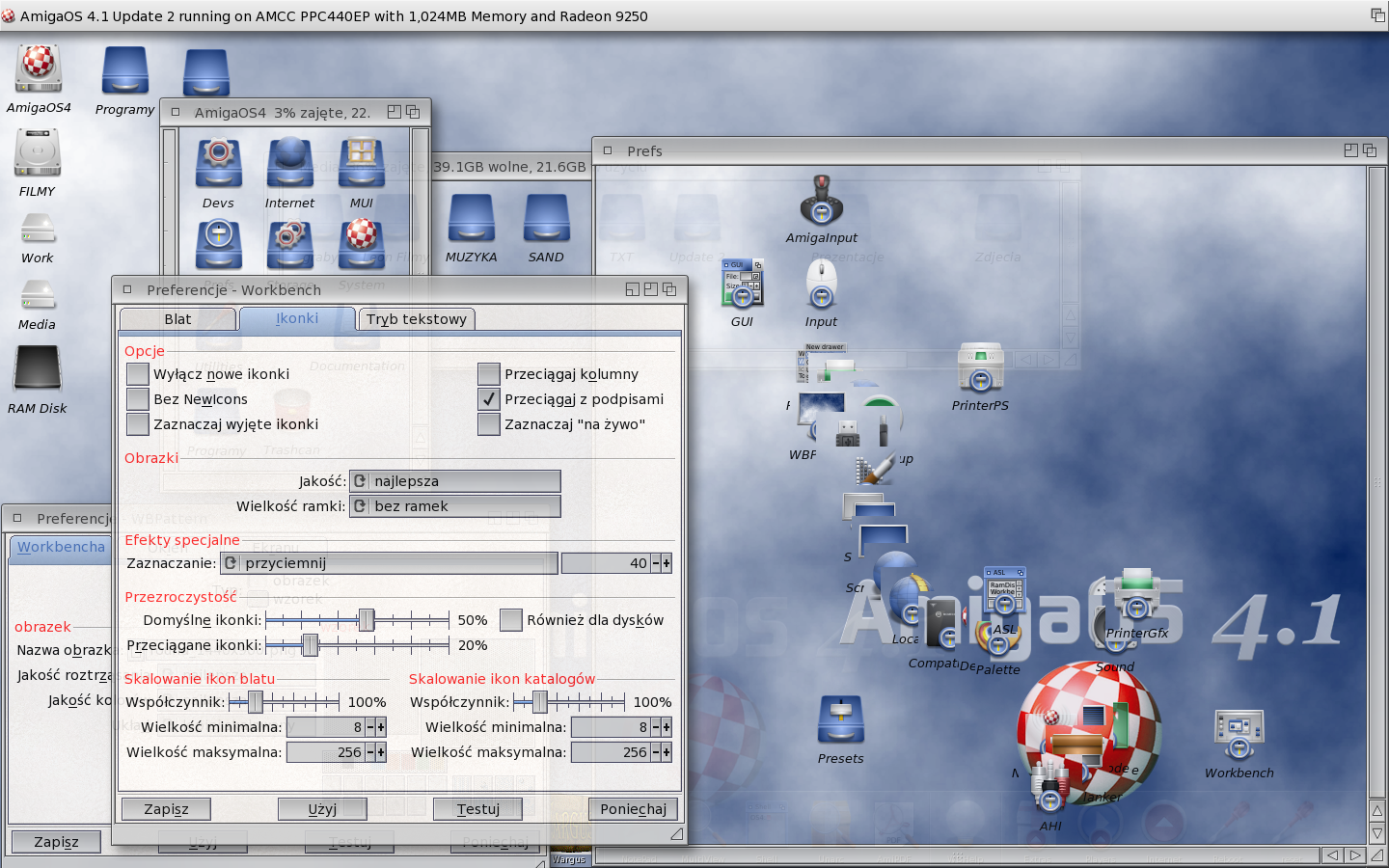The height and width of the screenshot is (868, 1389).
Task: Increase Zaznaczanie value 40 with plus
Action: pos(667,563)
